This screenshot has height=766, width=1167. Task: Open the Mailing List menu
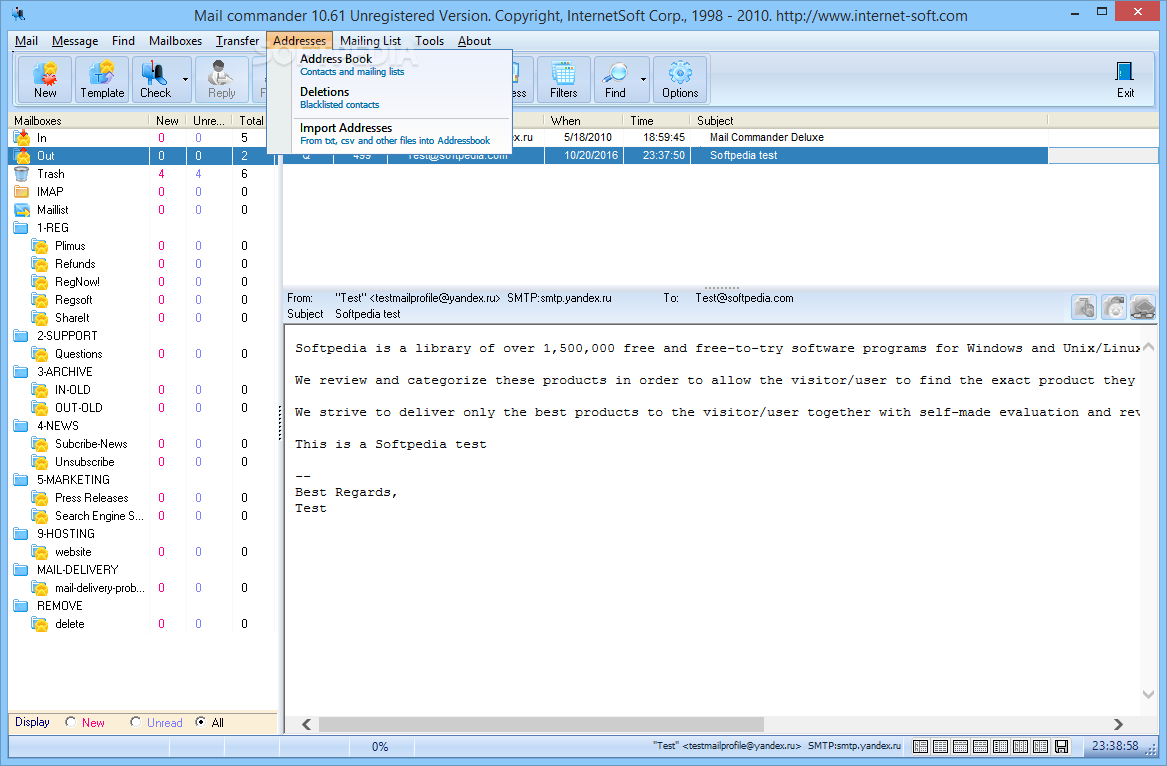(x=370, y=41)
